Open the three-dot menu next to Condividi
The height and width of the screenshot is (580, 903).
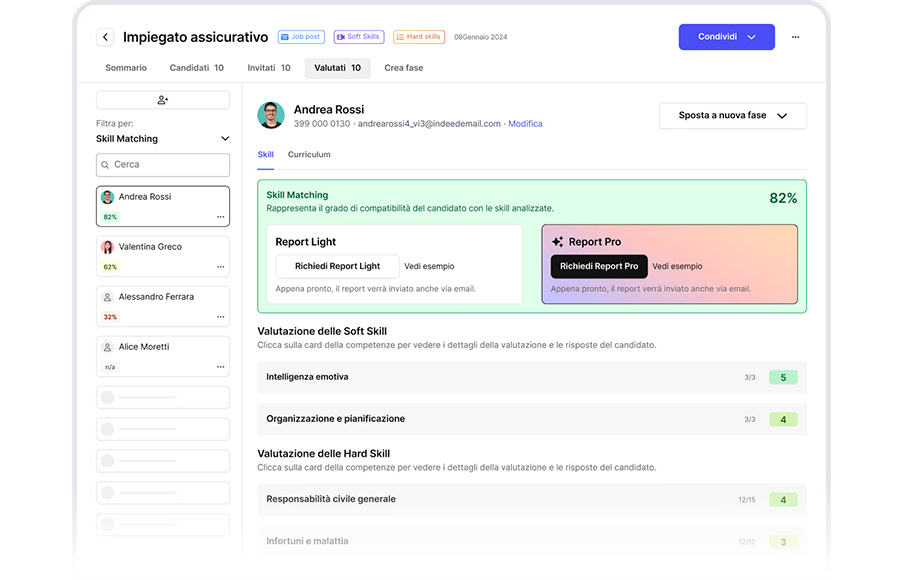tap(795, 37)
